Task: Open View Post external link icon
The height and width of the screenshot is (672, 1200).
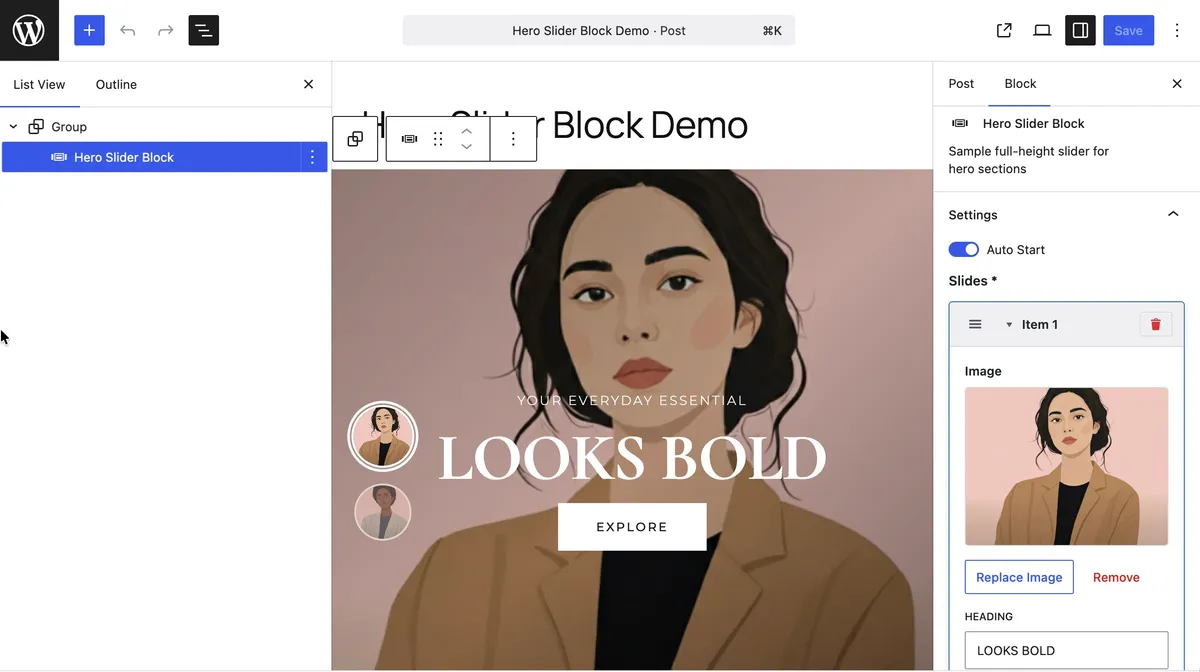Action: click(1004, 30)
